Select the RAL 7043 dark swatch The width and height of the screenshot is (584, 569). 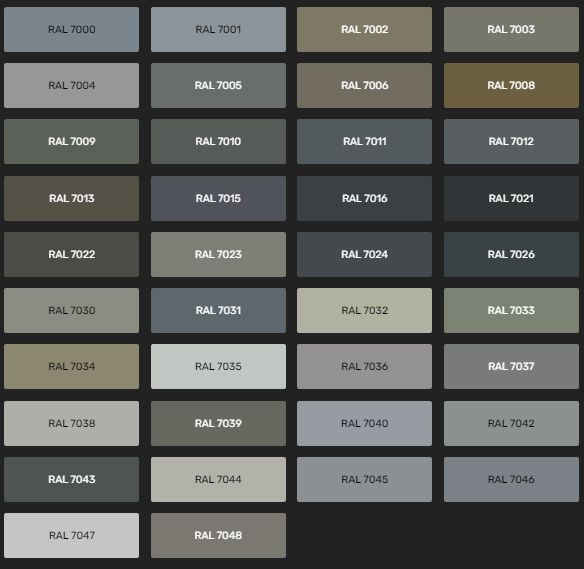72,479
